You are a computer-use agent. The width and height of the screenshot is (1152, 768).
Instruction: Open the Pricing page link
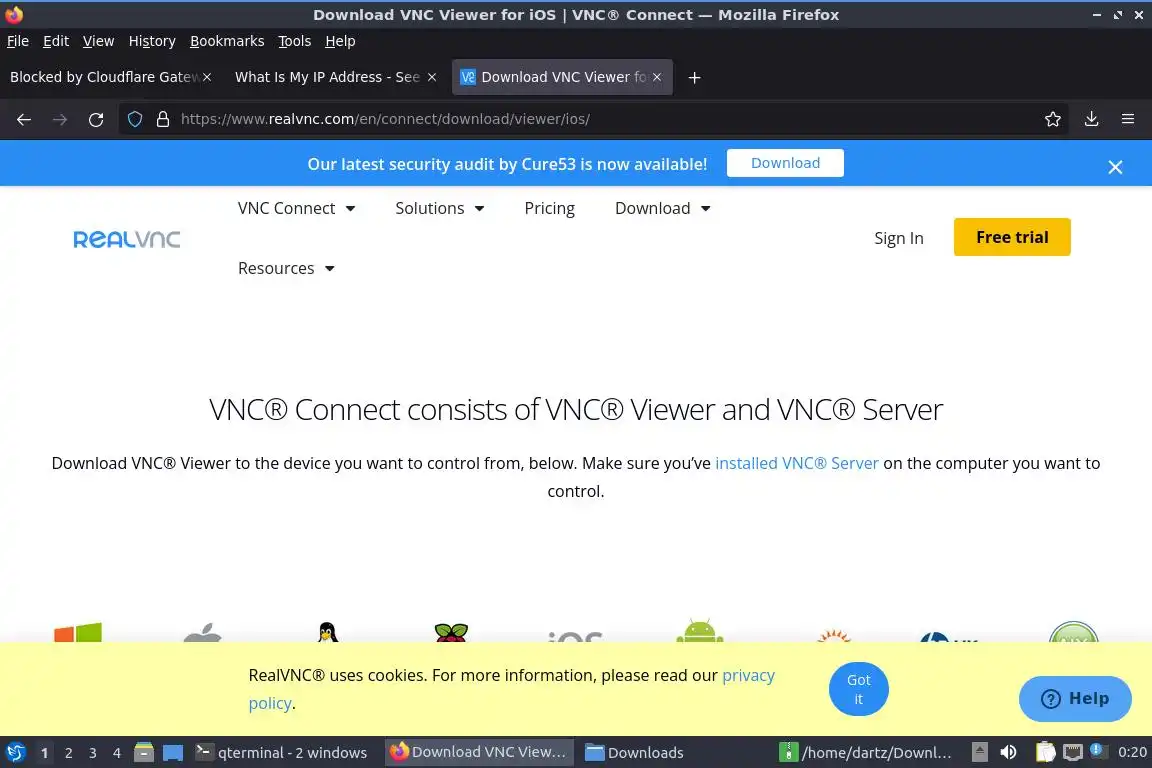pos(550,209)
